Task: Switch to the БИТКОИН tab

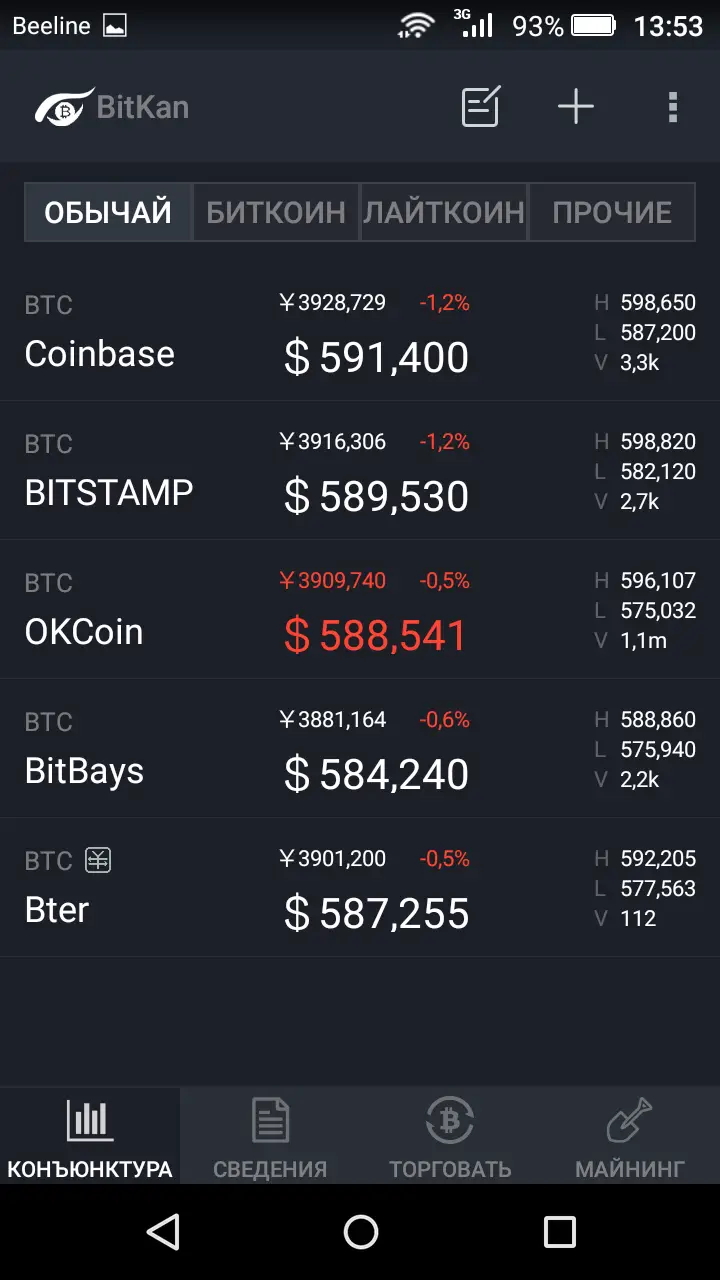Action: pos(276,212)
